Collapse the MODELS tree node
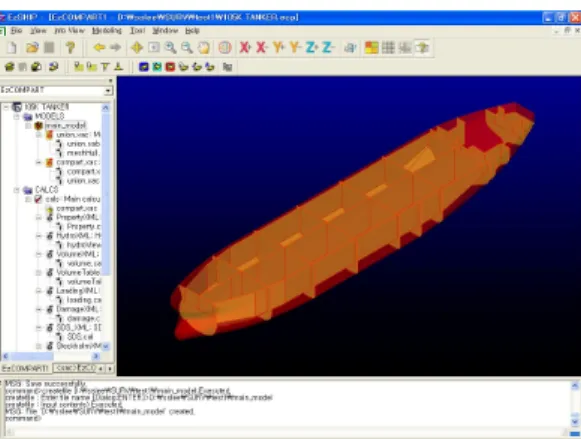581x439 pixels. (16, 117)
